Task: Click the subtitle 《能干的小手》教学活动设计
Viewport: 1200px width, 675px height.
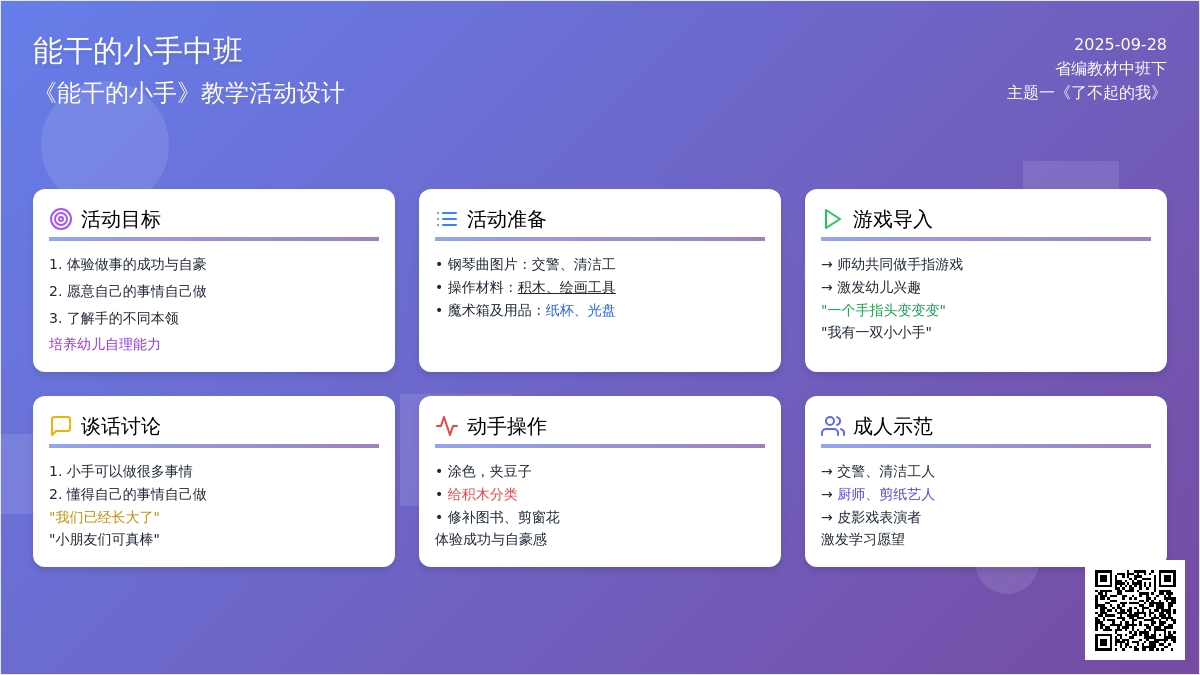Action: 189,93
